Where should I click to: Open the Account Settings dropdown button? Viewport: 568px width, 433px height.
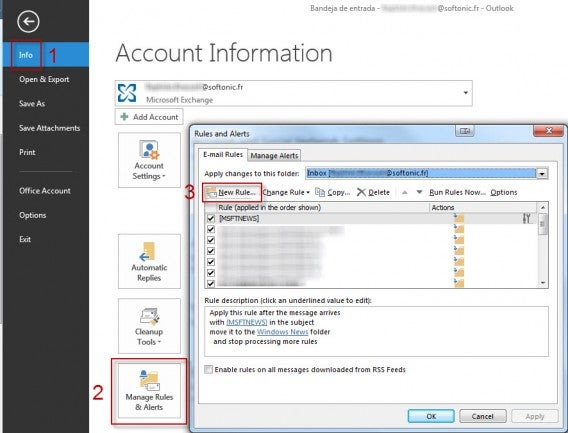pyautogui.click(x=149, y=160)
